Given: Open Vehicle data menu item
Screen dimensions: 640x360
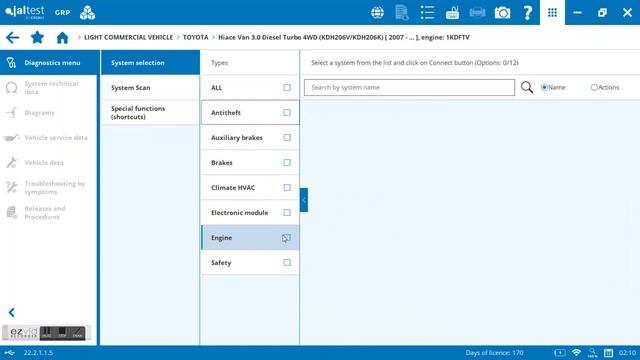Looking at the screenshot, I should tap(49, 162).
